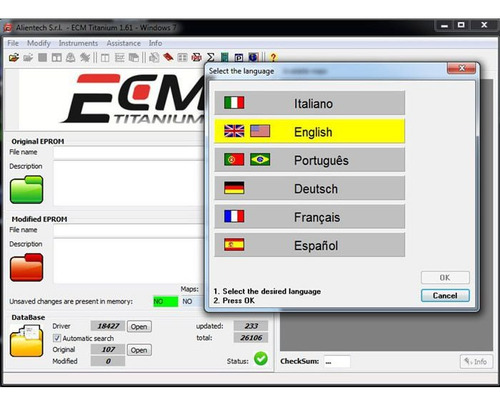Click Open button next to Driver

tap(139, 326)
